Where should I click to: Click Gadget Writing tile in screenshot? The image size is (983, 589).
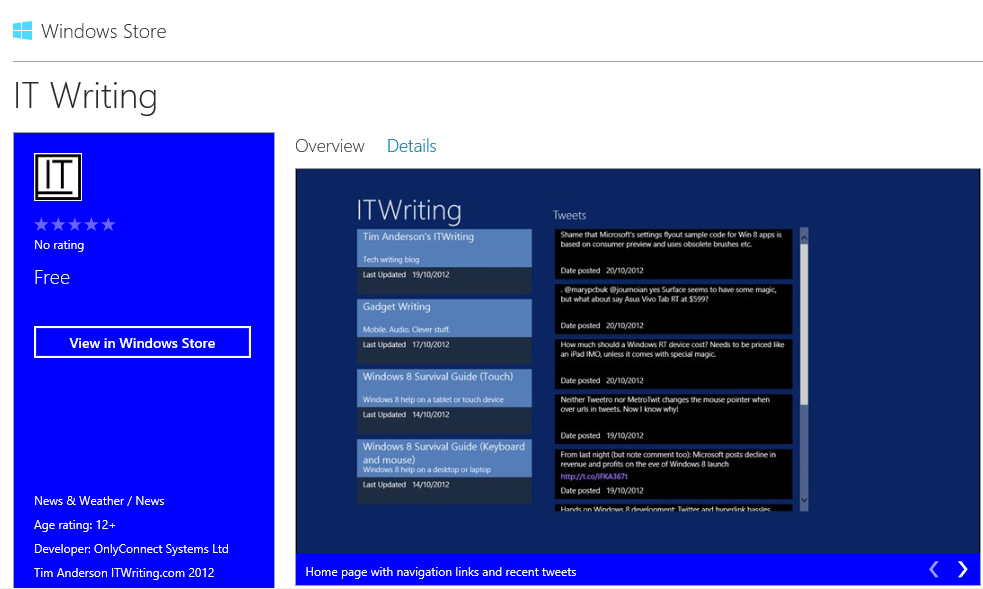tap(444, 331)
